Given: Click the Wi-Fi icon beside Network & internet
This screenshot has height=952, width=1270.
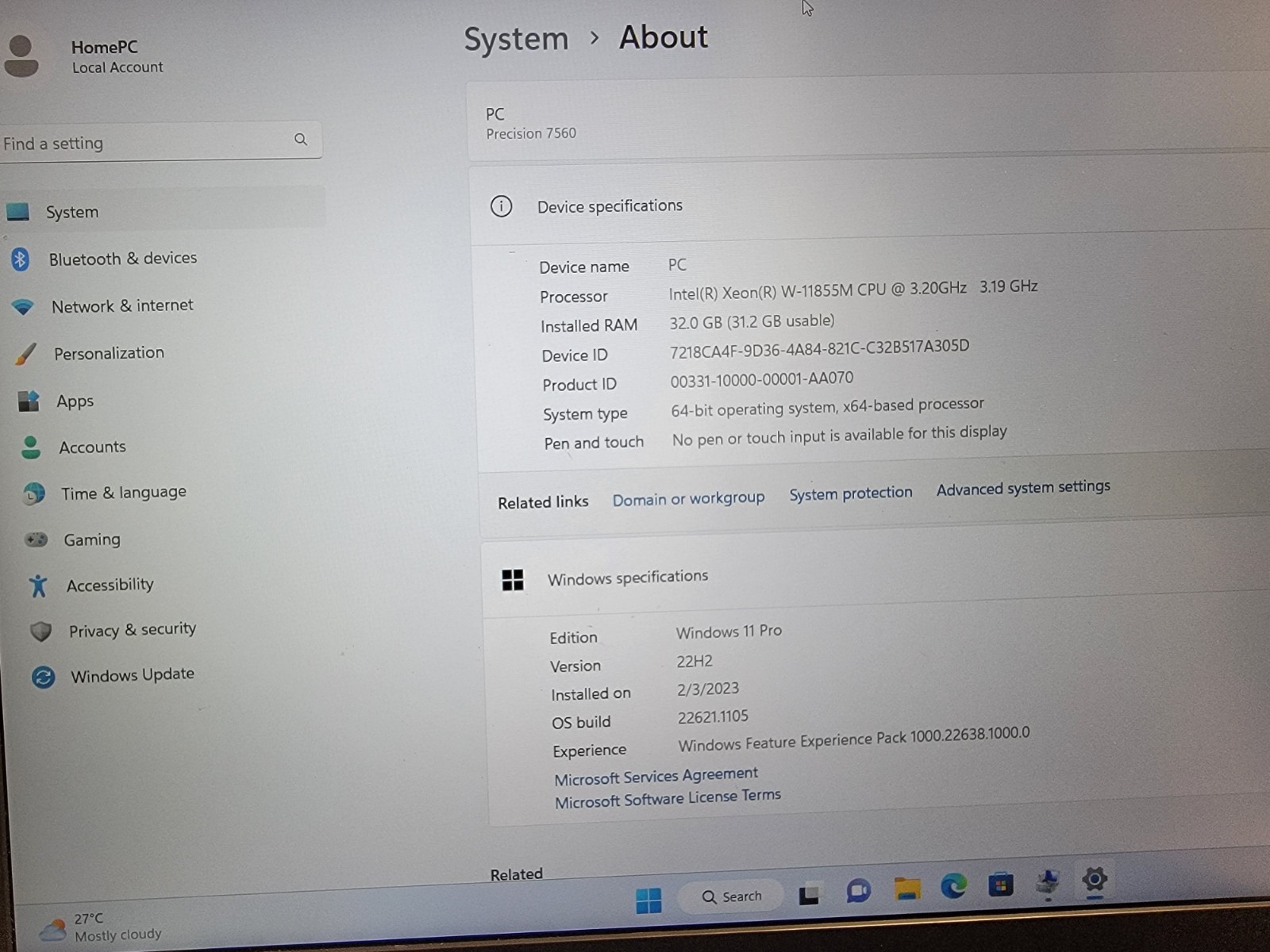Looking at the screenshot, I should [x=23, y=306].
